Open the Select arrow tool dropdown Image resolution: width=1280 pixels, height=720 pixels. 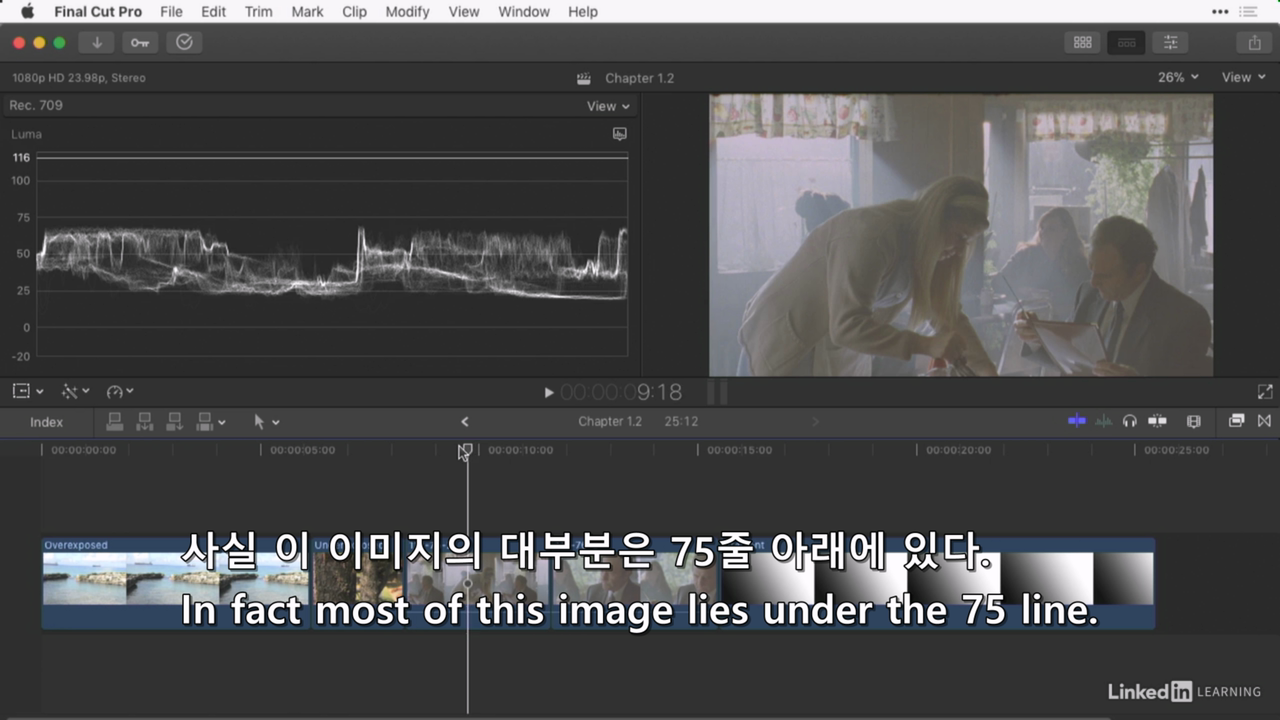pyautogui.click(x=266, y=422)
